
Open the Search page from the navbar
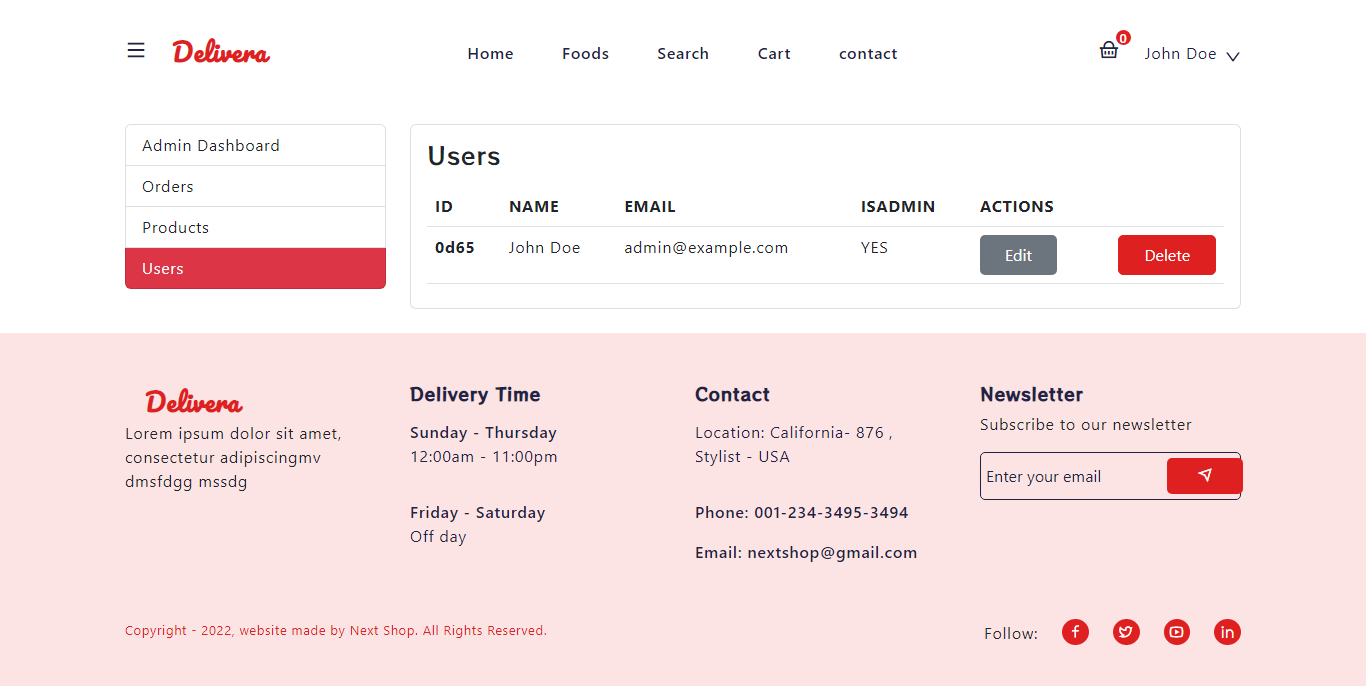coord(683,53)
